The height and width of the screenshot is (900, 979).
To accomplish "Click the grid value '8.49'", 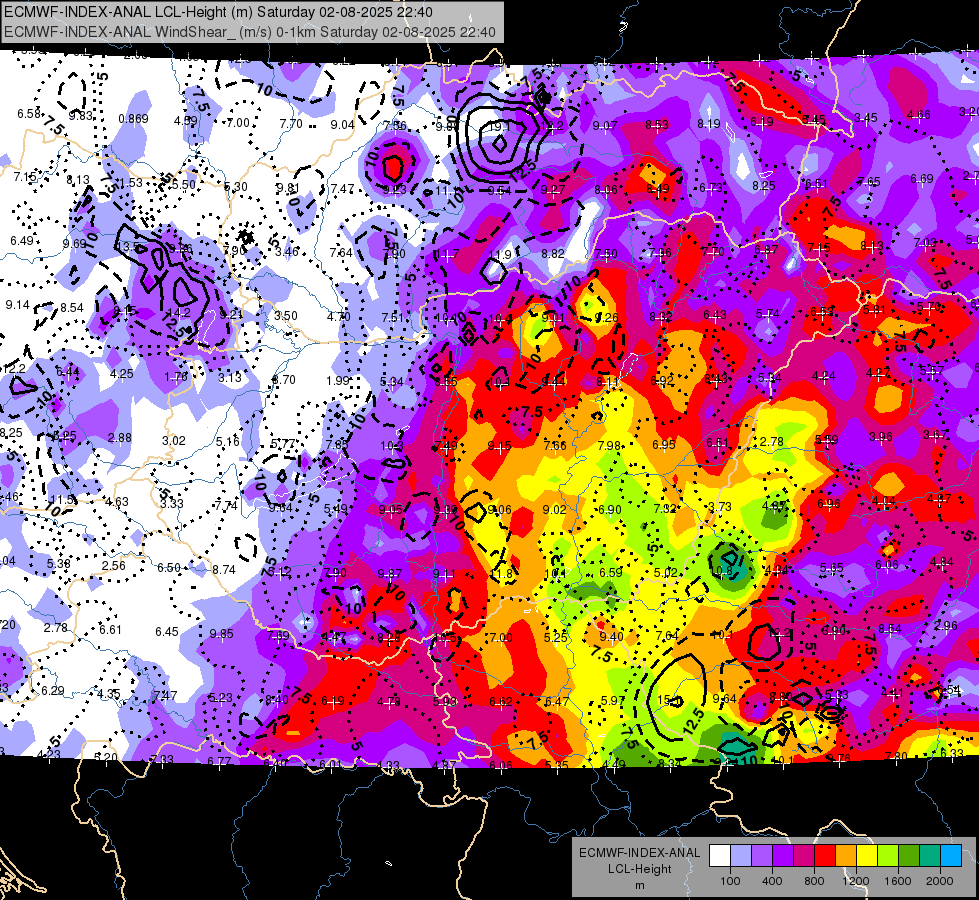I will [657, 189].
